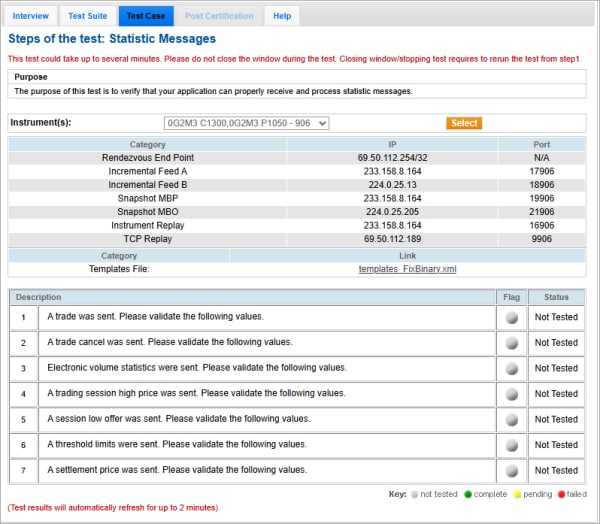Click the flag icon for trade cancel step
The width and height of the screenshot is (600, 524).
[x=511, y=342]
